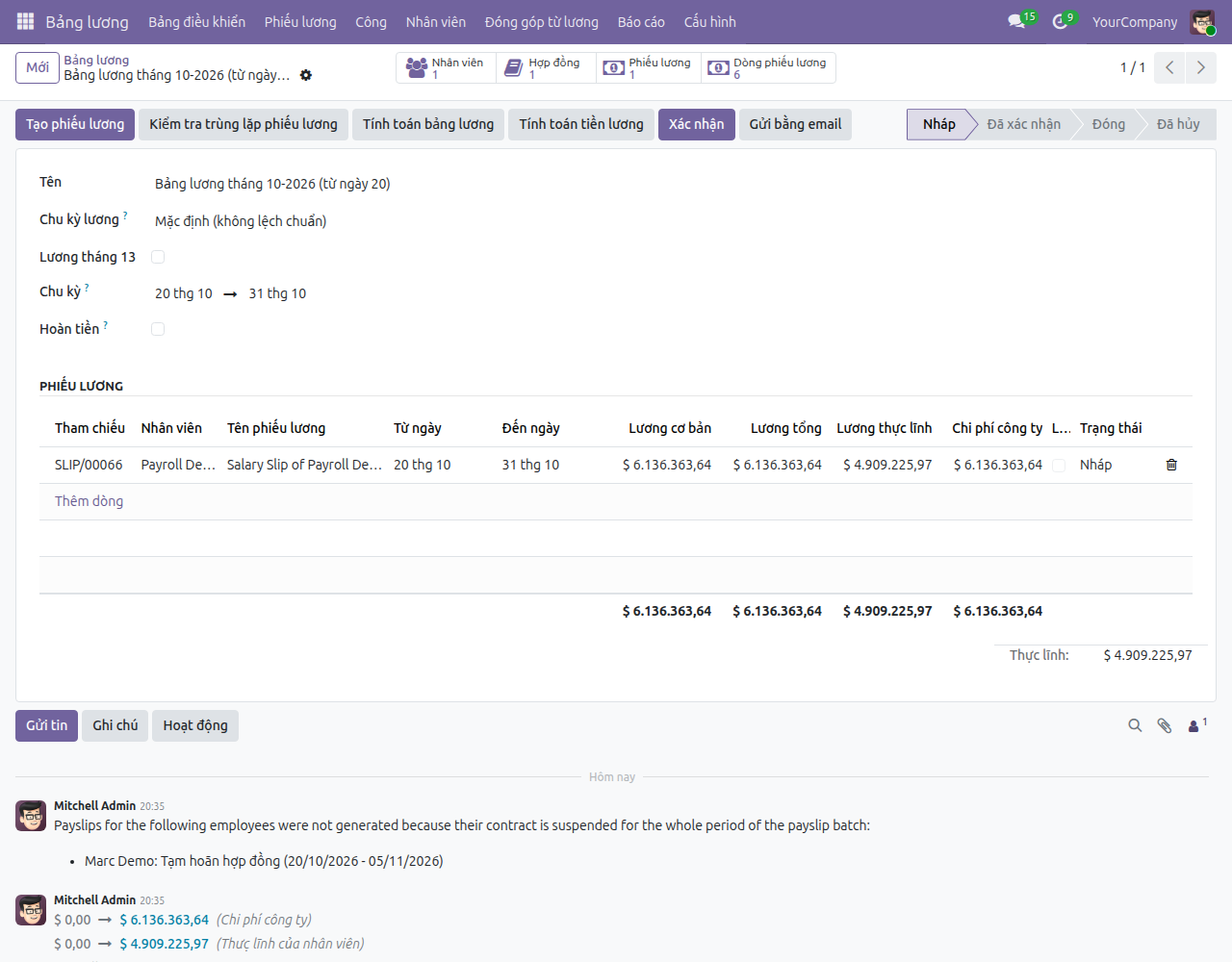Viewport: 1232px width, 962px height.
Task: Open the Phiếu lương top menu
Action: point(300,21)
